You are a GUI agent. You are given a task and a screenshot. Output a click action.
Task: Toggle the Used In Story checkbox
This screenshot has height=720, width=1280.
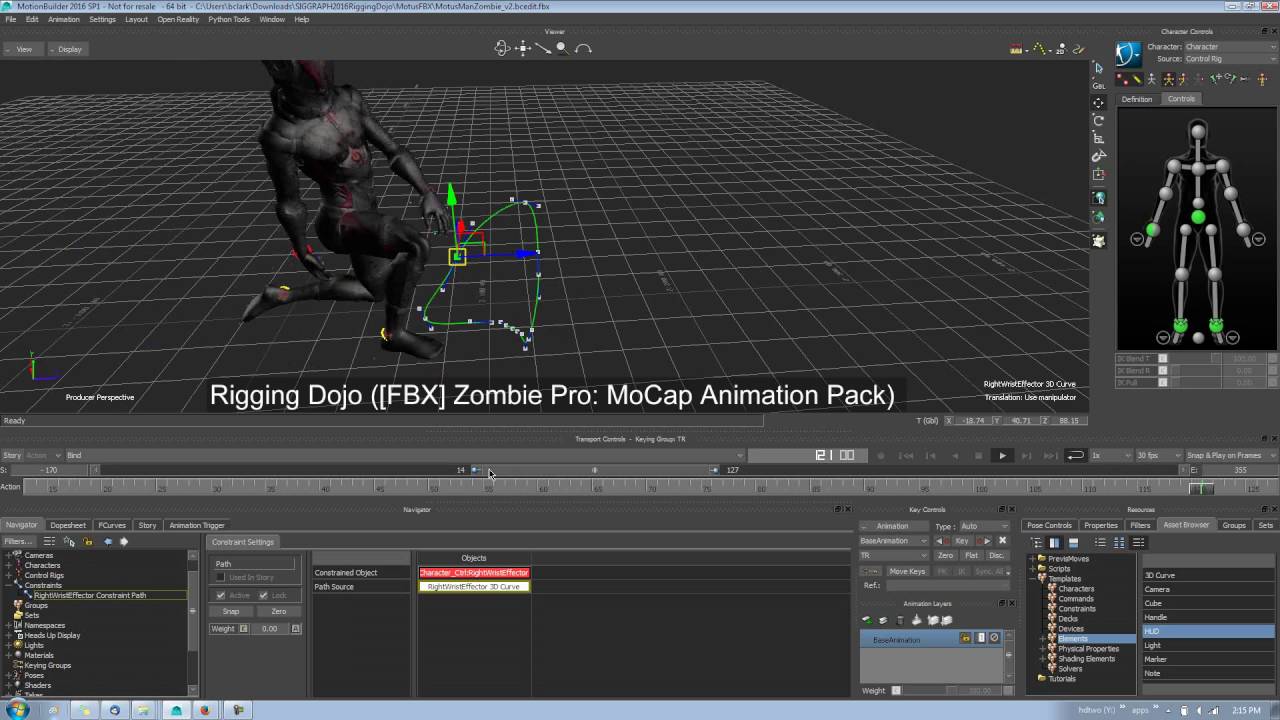tap(221, 578)
